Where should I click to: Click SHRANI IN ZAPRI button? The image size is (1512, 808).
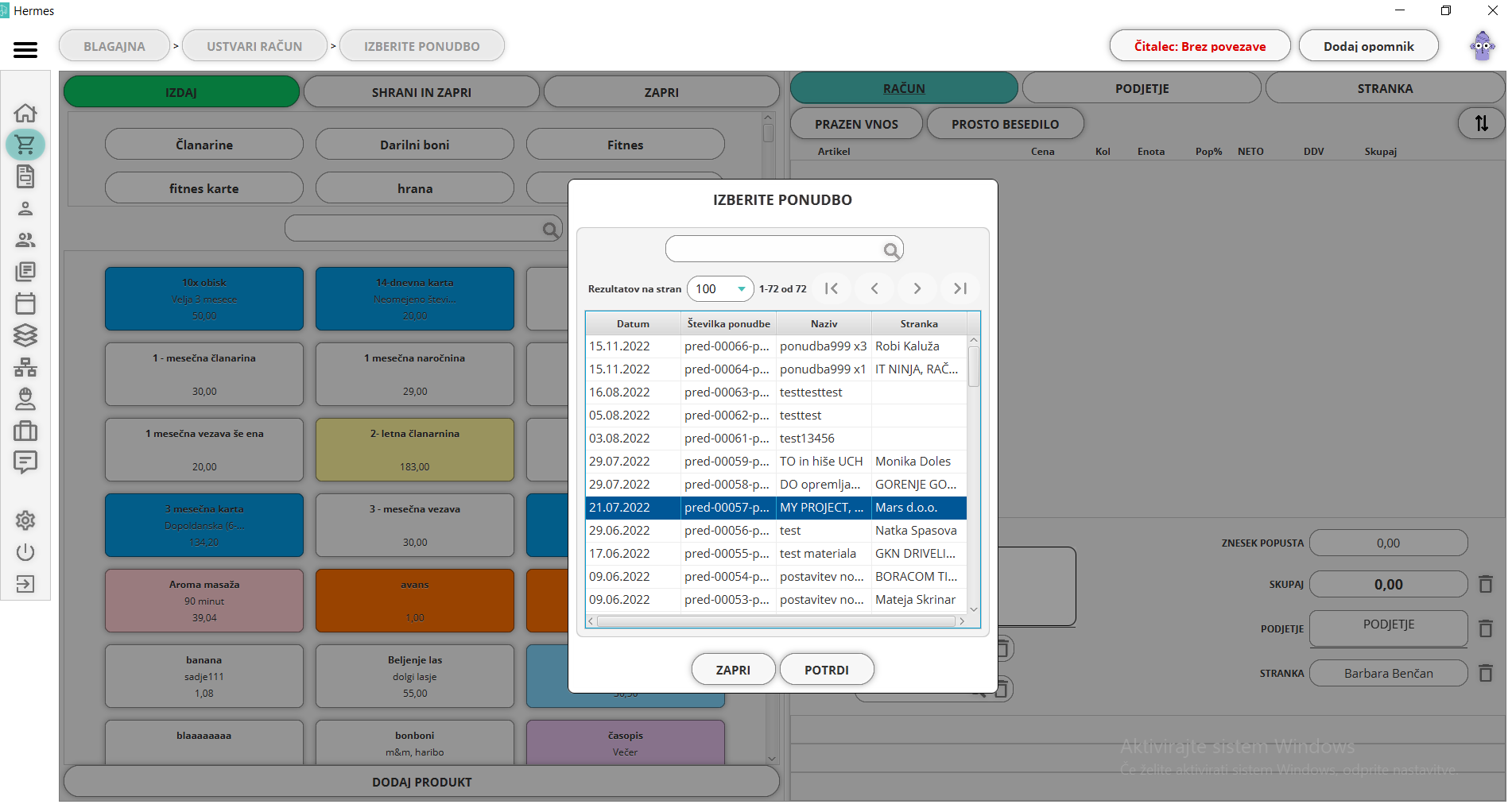click(x=421, y=92)
